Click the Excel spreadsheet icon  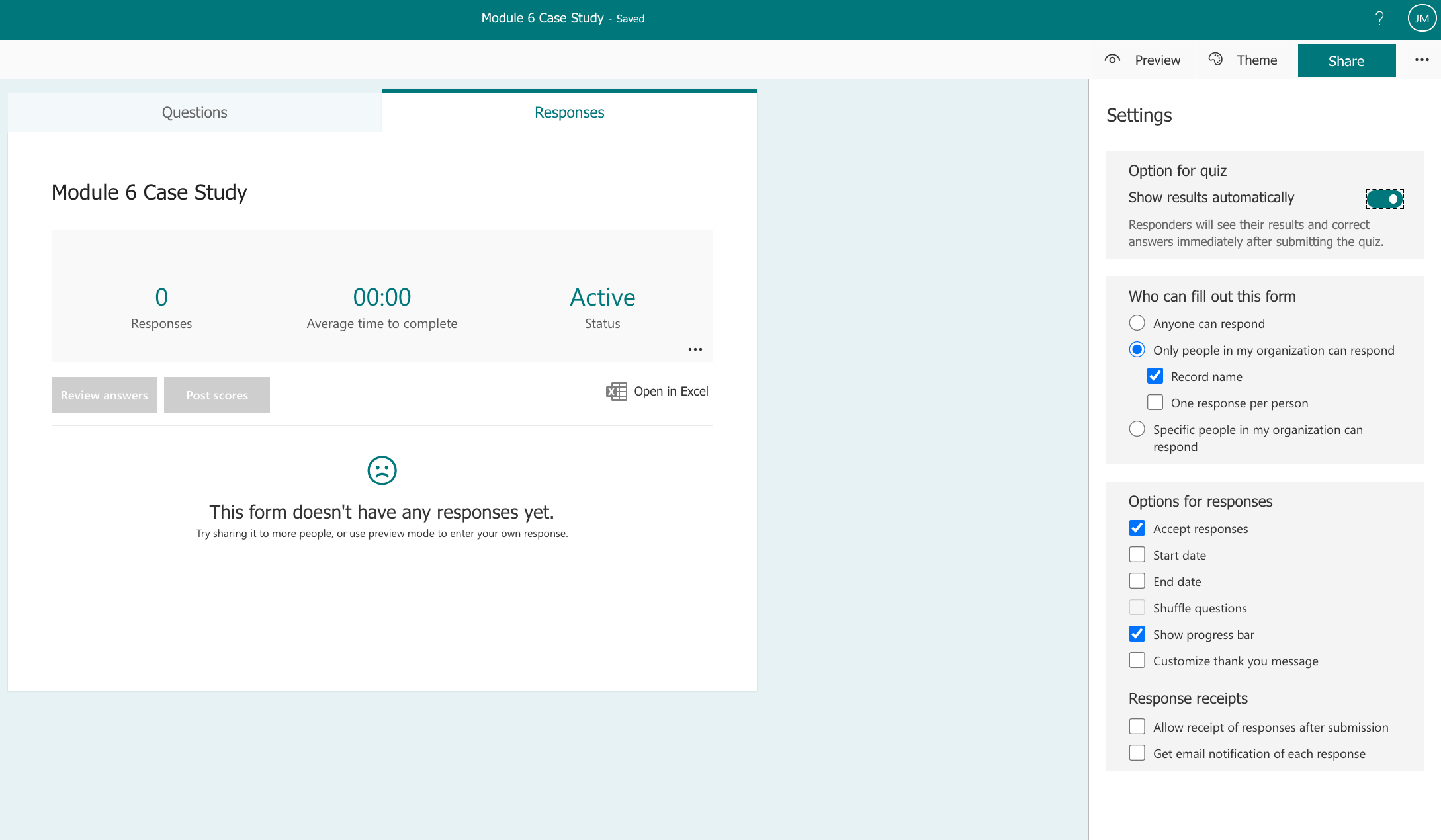point(616,392)
